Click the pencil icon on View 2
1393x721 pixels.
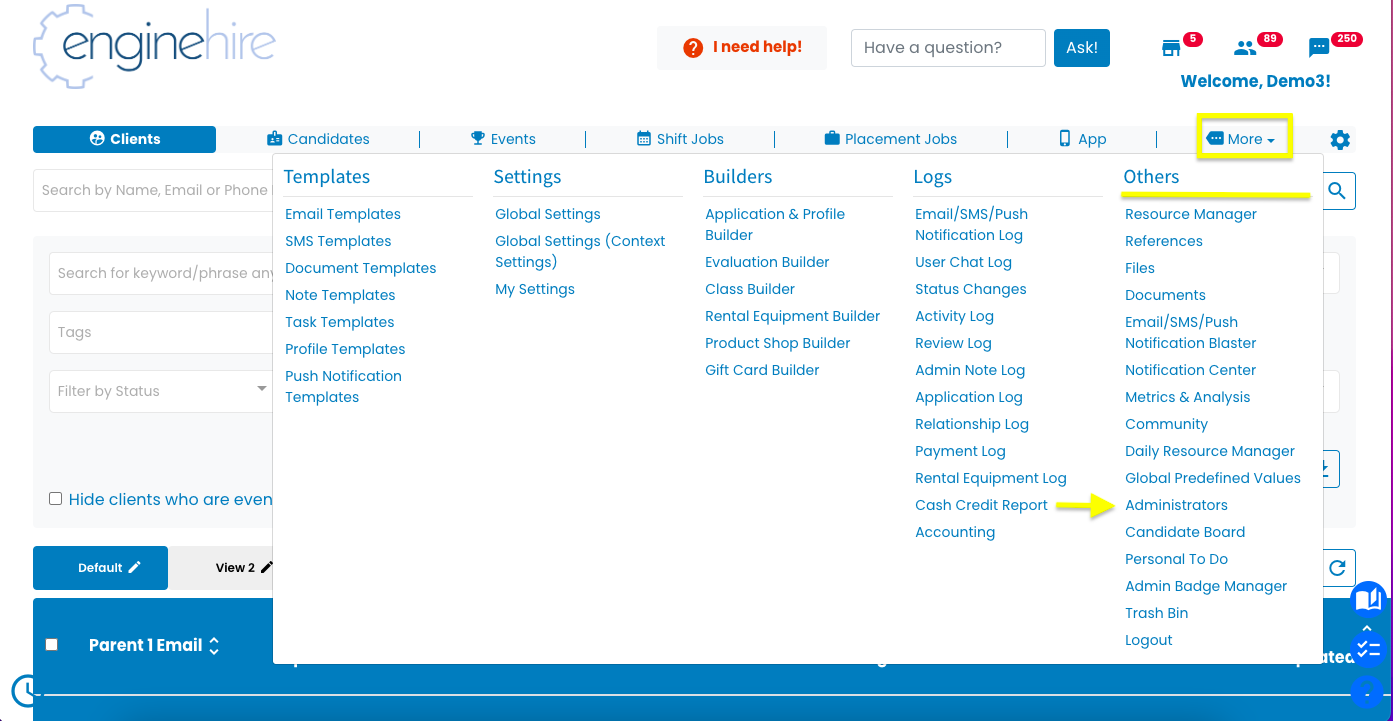267,567
